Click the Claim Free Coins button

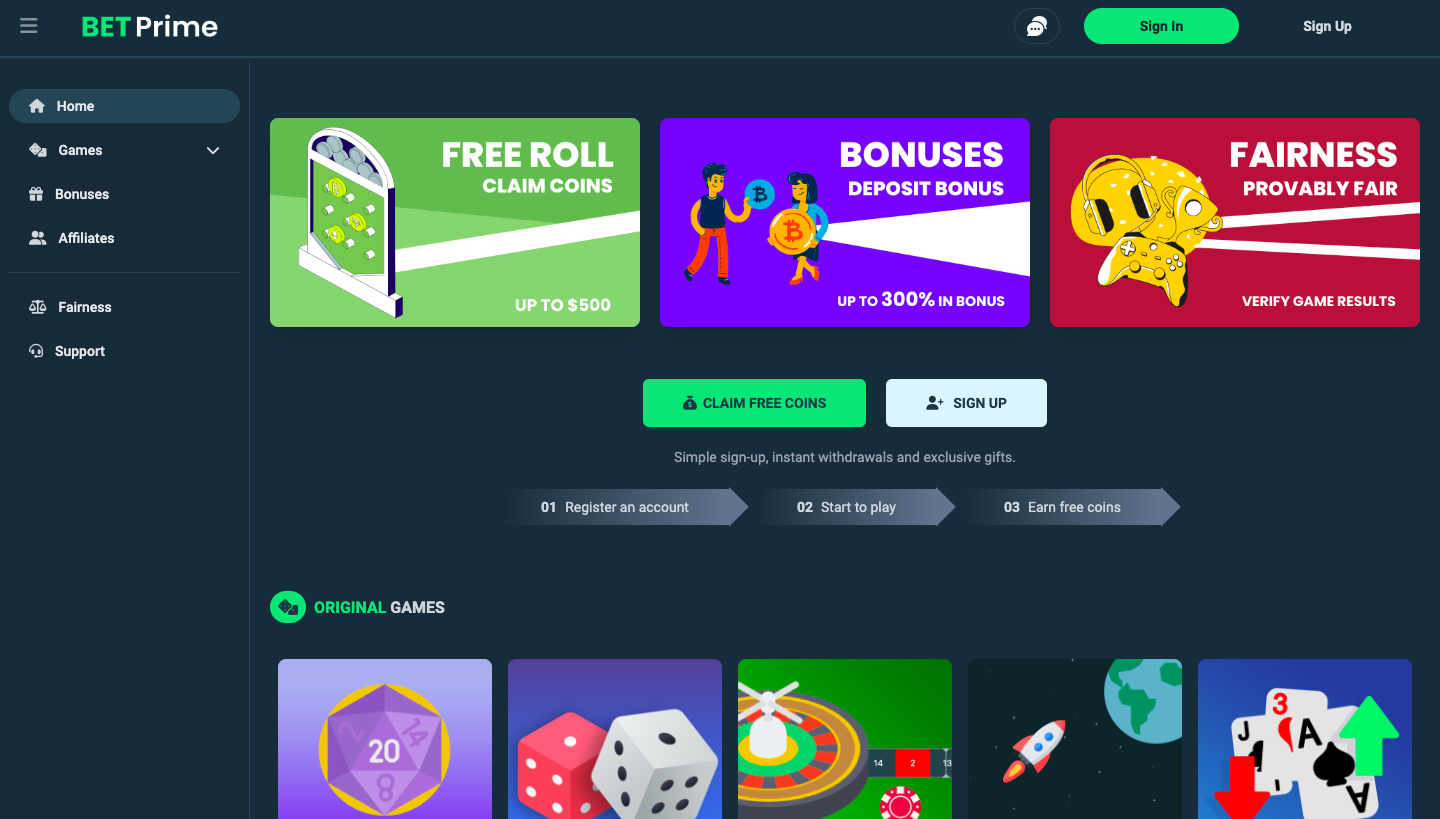754,403
